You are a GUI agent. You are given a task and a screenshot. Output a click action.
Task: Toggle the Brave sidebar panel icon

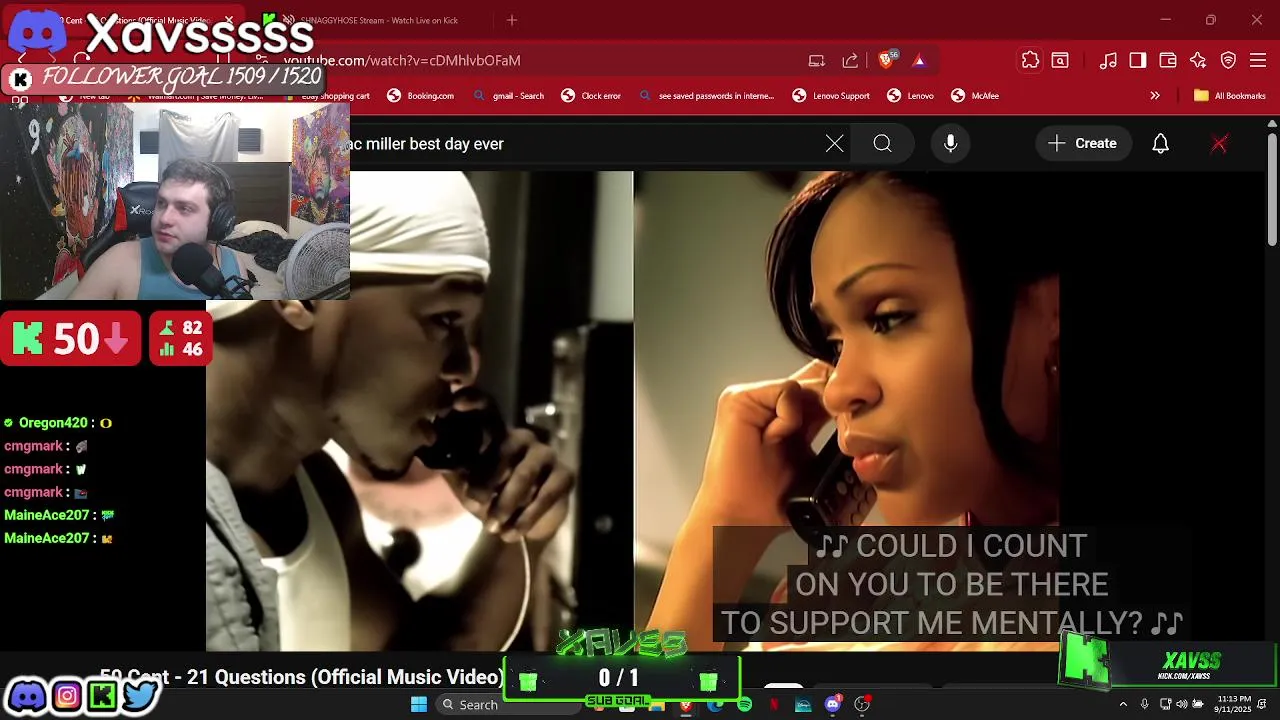tap(1138, 60)
